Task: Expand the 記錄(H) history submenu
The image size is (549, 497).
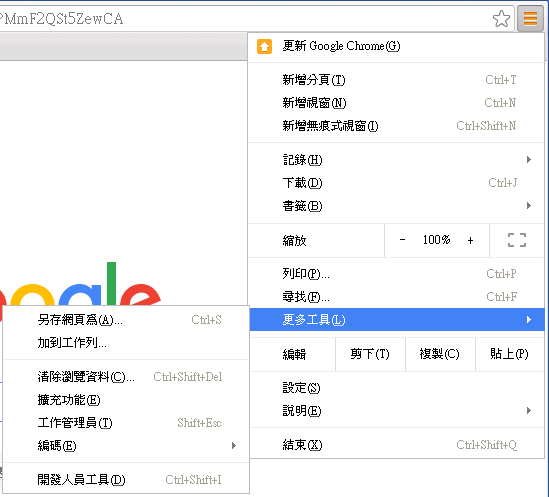Action: (x=396, y=160)
